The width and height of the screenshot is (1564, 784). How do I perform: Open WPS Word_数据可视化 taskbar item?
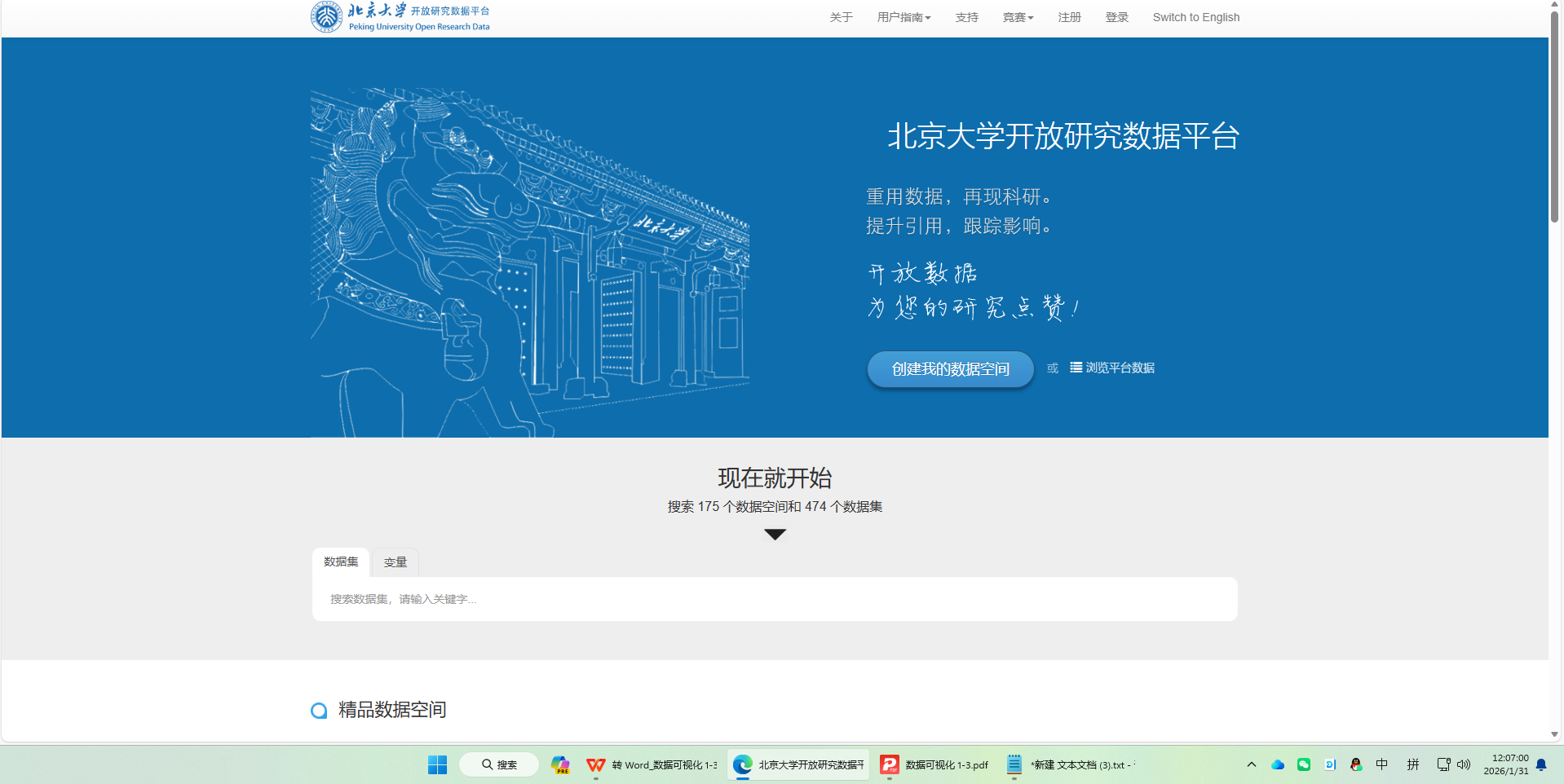coord(652,764)
